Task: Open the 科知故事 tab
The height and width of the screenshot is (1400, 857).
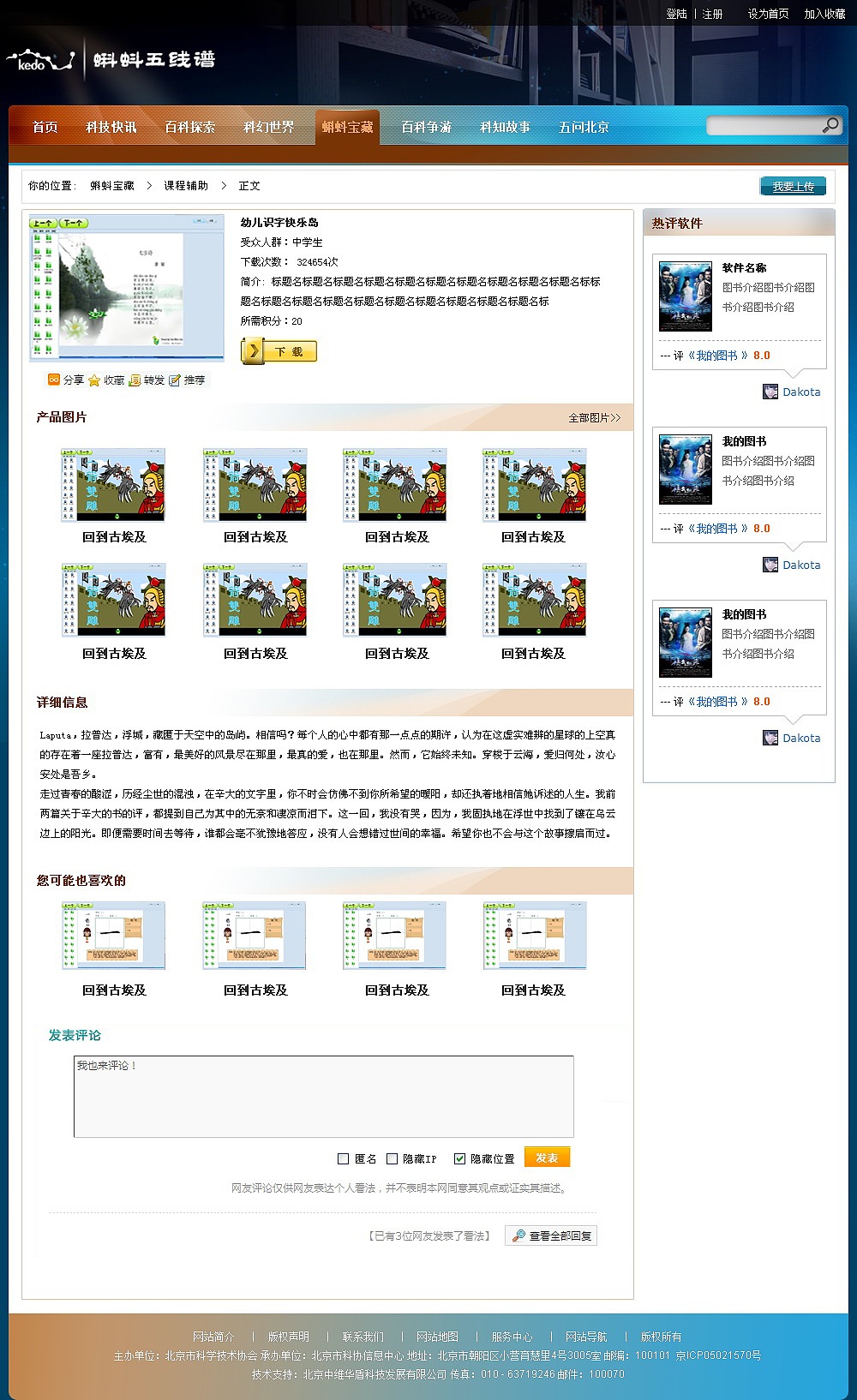Action: pyautogui.click(x=506, y=127)
